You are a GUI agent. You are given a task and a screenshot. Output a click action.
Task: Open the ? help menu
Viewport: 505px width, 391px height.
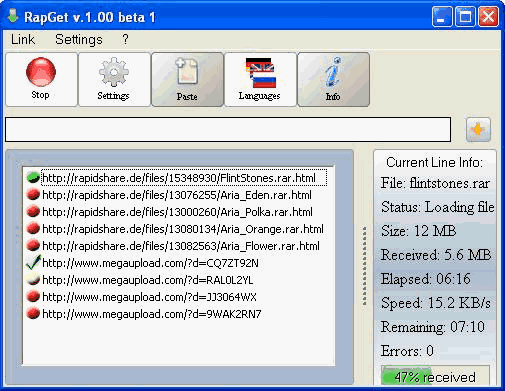coord(125,39)
